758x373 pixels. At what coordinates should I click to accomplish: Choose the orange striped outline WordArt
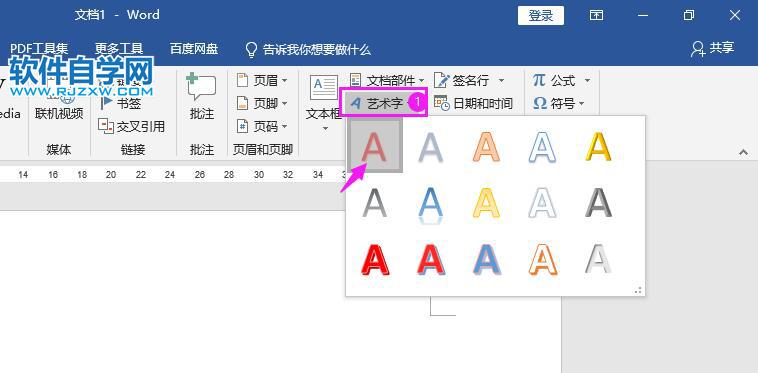point(542,259)
